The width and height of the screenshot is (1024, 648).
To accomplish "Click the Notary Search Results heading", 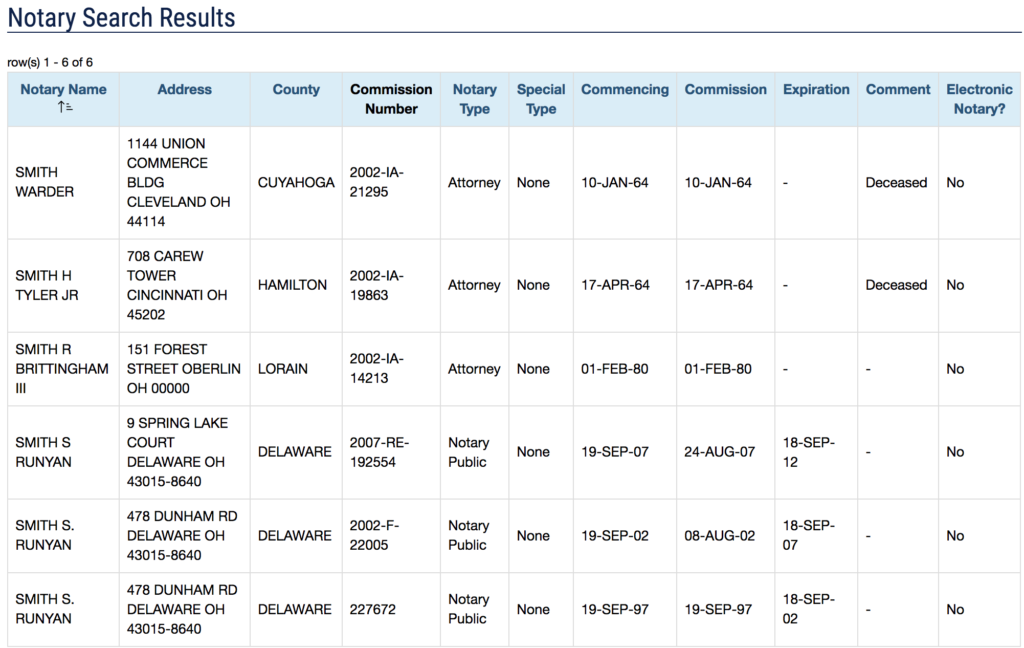I will click(x=122, y=17).
